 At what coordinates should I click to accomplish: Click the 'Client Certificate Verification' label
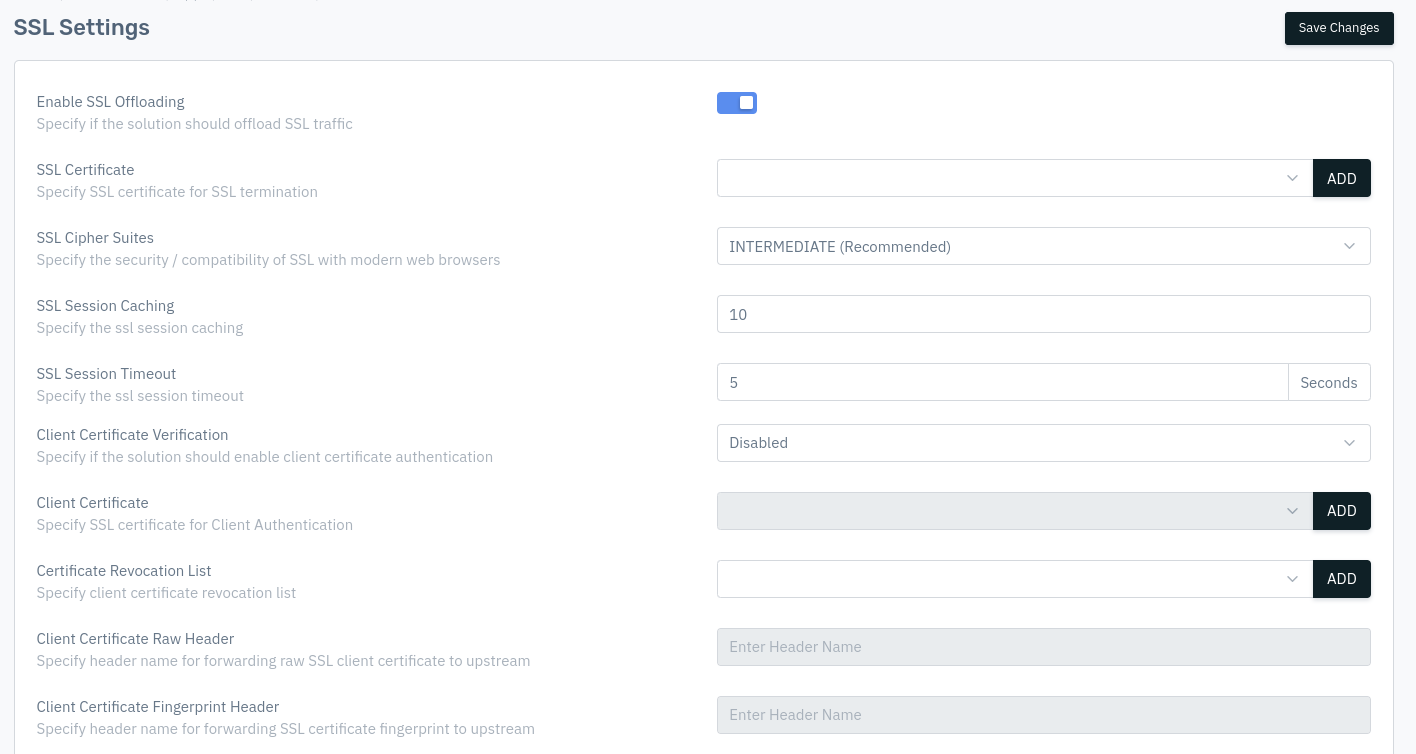(133, 435)
